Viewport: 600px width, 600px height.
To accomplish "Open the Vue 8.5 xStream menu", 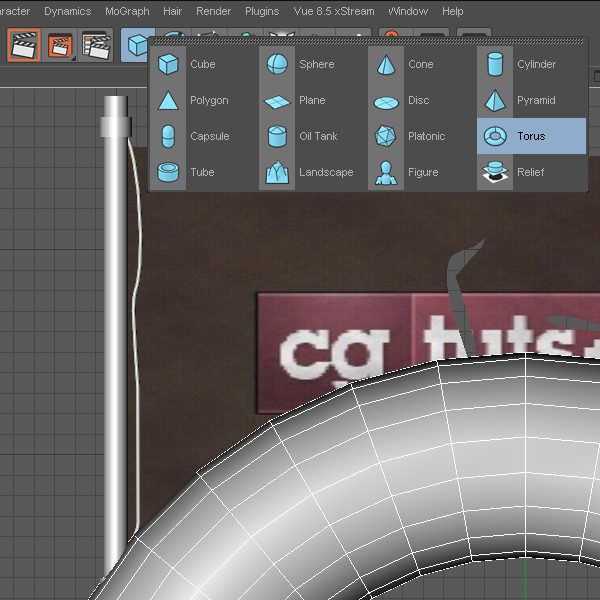I will click(334, 11).
